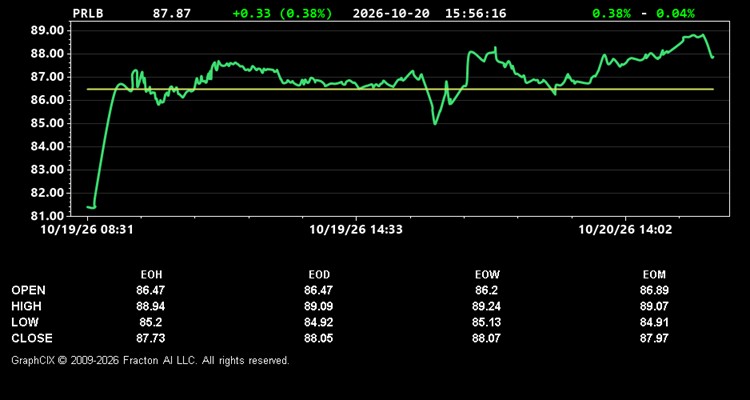The width and height of the screenshot is (750, 400).
Task: Click EOW high value 89.24
Action: click(x=486, y=306)
